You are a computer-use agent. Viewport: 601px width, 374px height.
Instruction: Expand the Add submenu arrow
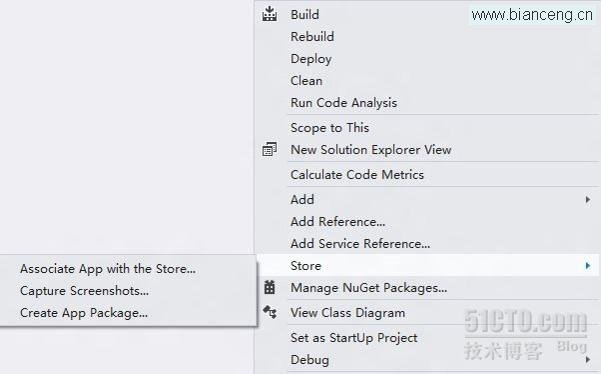click(x=588, y=199)
